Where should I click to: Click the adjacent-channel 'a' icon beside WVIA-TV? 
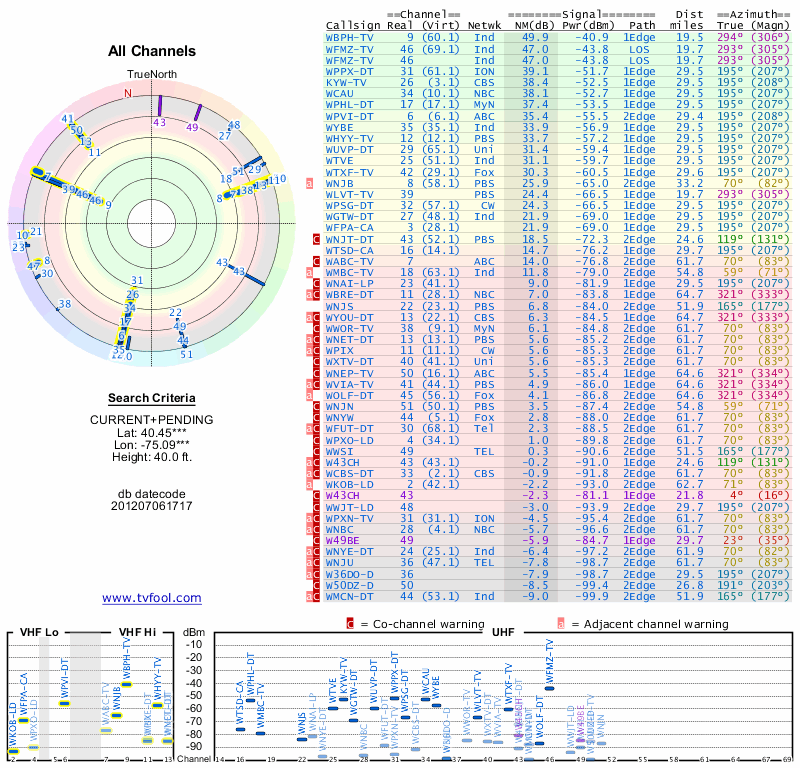point(309,385)
